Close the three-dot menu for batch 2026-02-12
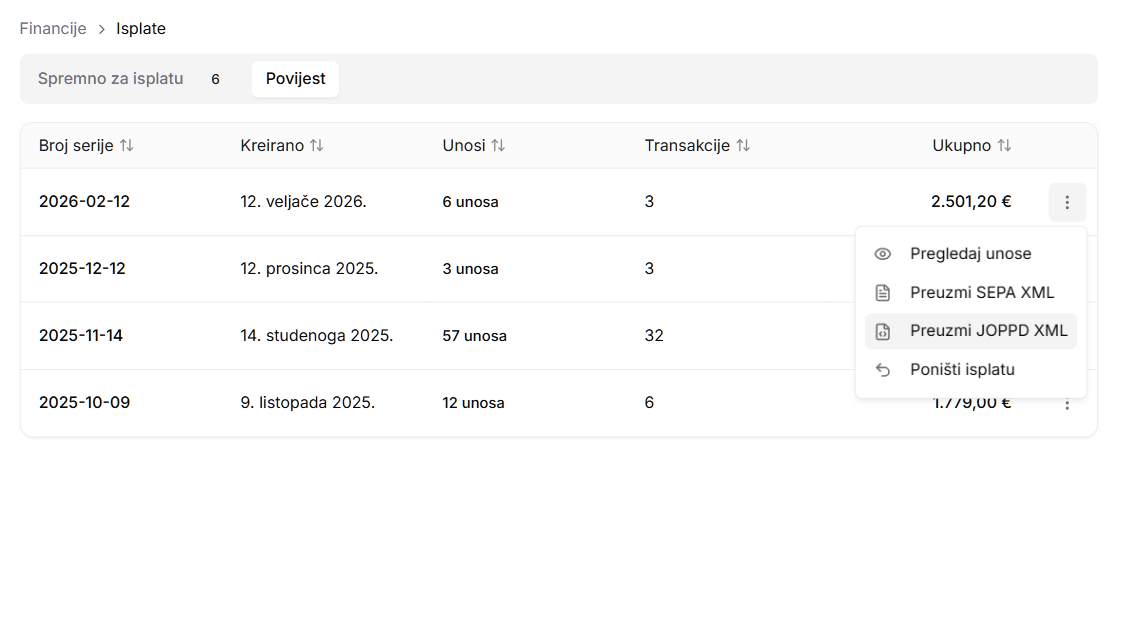This screenshot has width=1122, height=638. pyautogui.click(x=1067, y=202)
